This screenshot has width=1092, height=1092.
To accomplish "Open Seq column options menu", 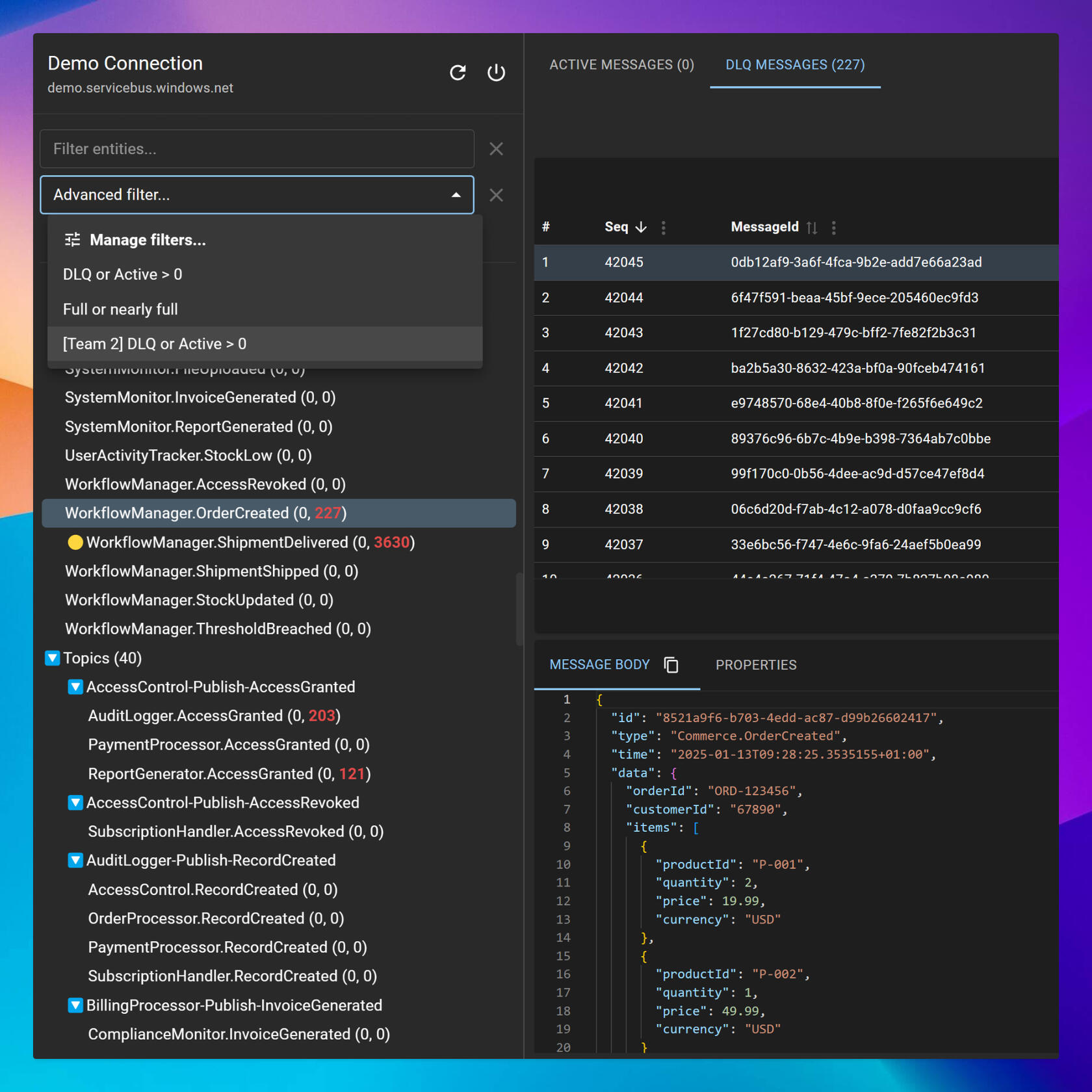I will (x=663, y=227).
